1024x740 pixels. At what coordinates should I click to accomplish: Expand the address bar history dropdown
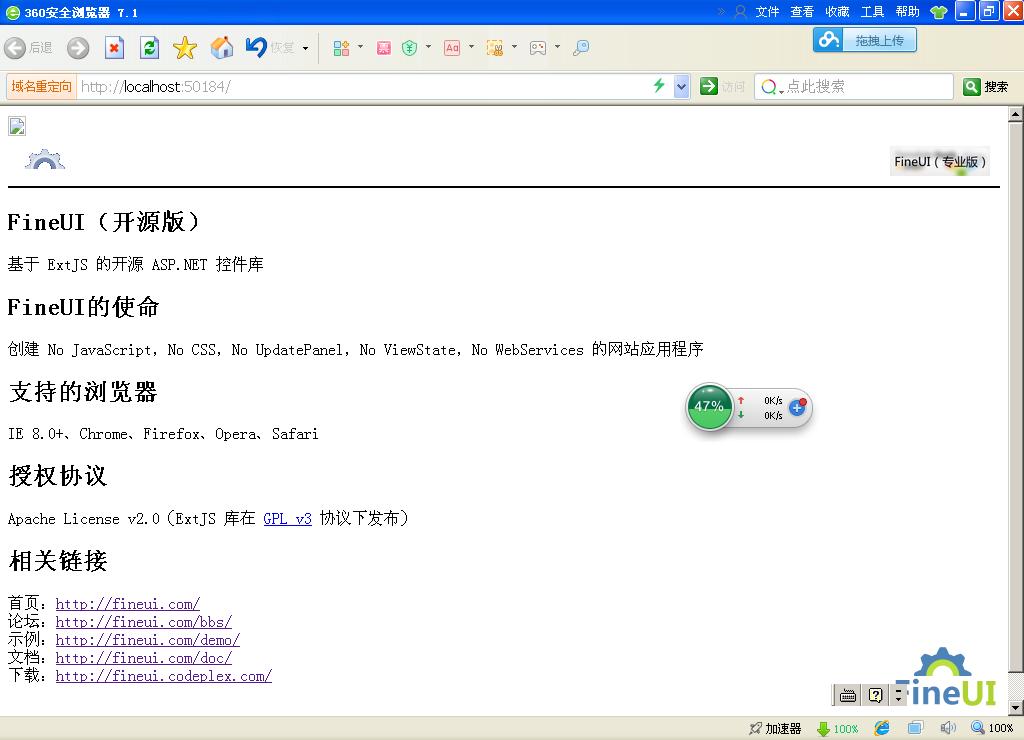[x=681, y=86]
